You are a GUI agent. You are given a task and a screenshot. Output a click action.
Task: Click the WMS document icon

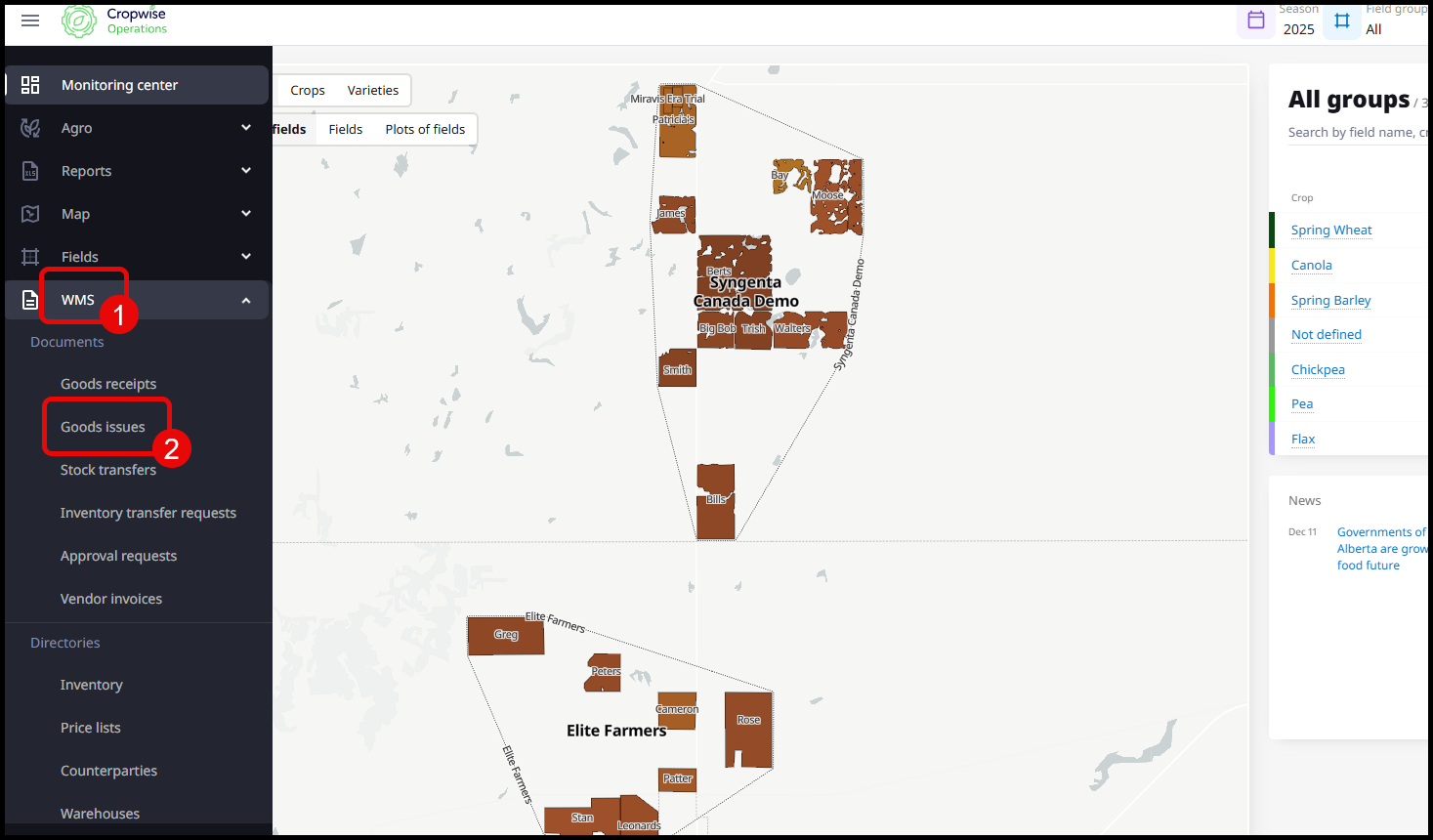point(30,300)
